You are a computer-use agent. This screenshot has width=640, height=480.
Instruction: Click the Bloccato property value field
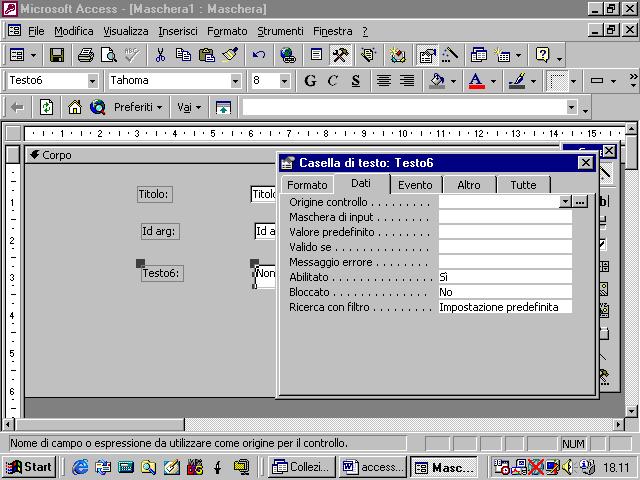pos(505,292)
